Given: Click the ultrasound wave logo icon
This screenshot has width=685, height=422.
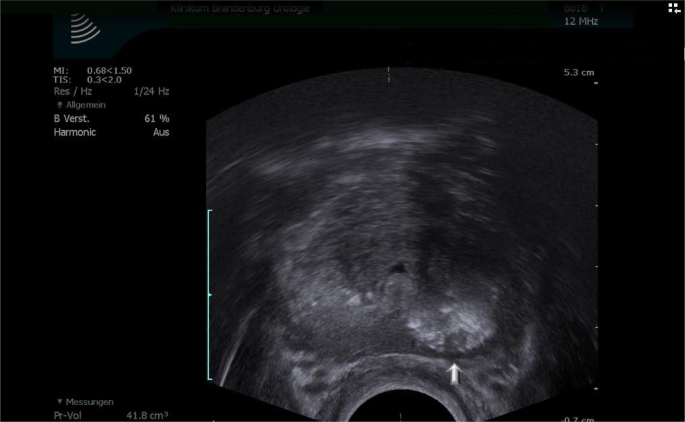Looking at the screenshot, I should tap(85, 28).
